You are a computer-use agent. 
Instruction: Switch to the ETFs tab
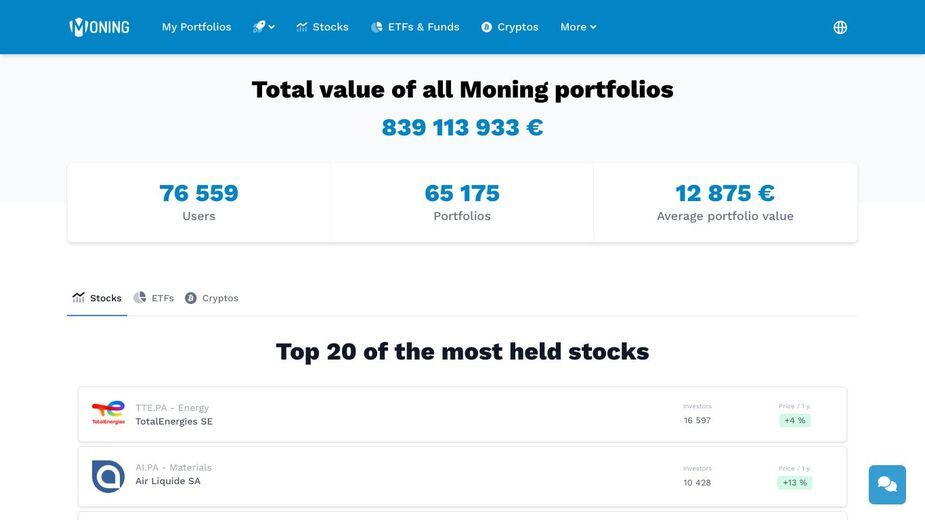(153, 298)
